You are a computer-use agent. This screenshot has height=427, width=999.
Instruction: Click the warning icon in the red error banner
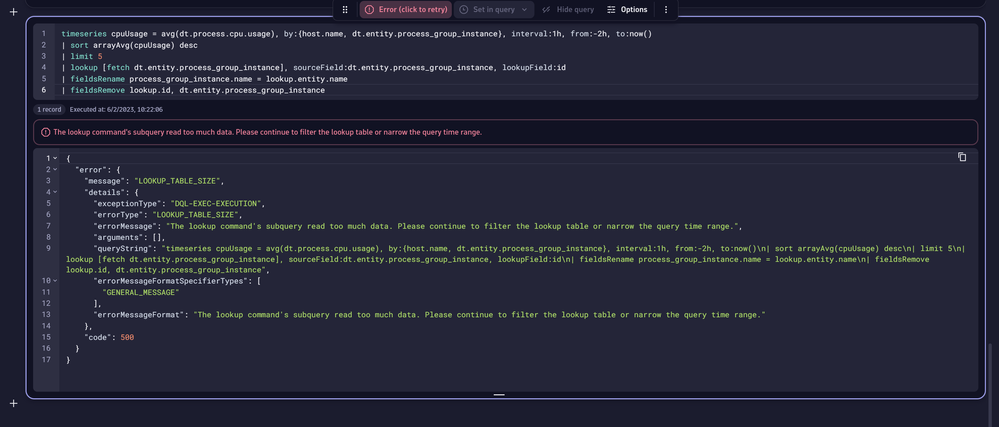click(x=46, y=132)
